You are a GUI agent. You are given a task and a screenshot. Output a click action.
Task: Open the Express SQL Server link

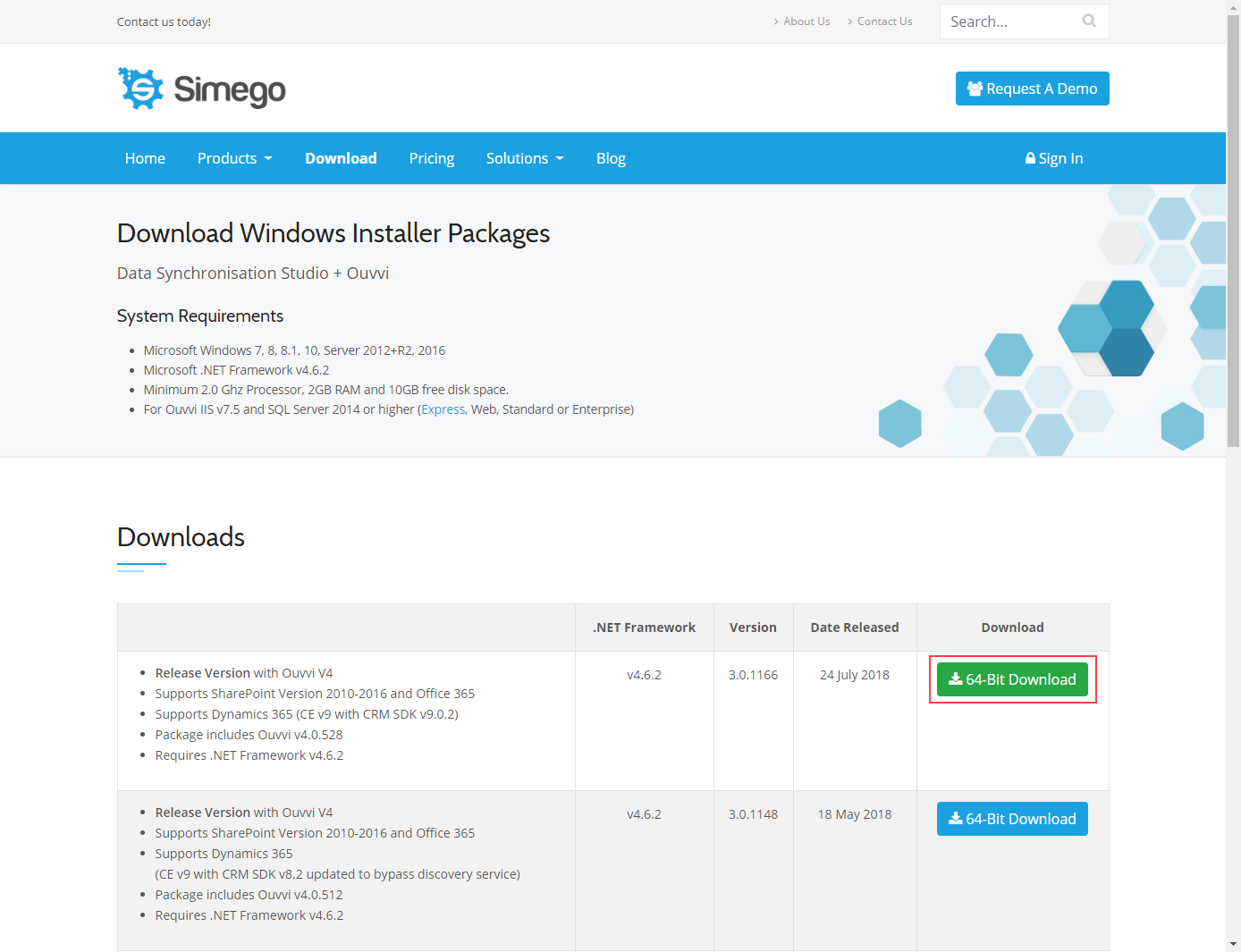pos(443,409)
